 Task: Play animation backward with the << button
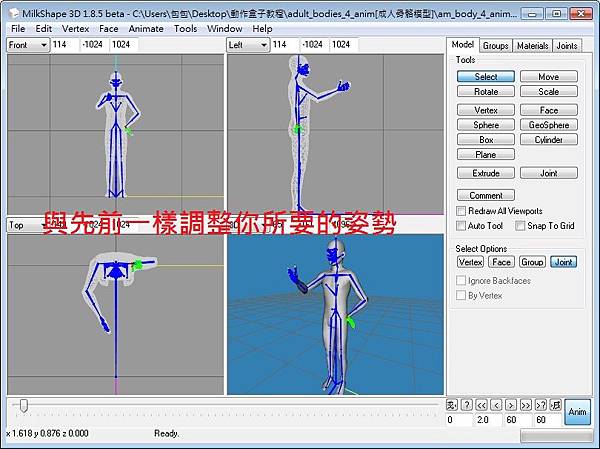click(x=481, y=405)
